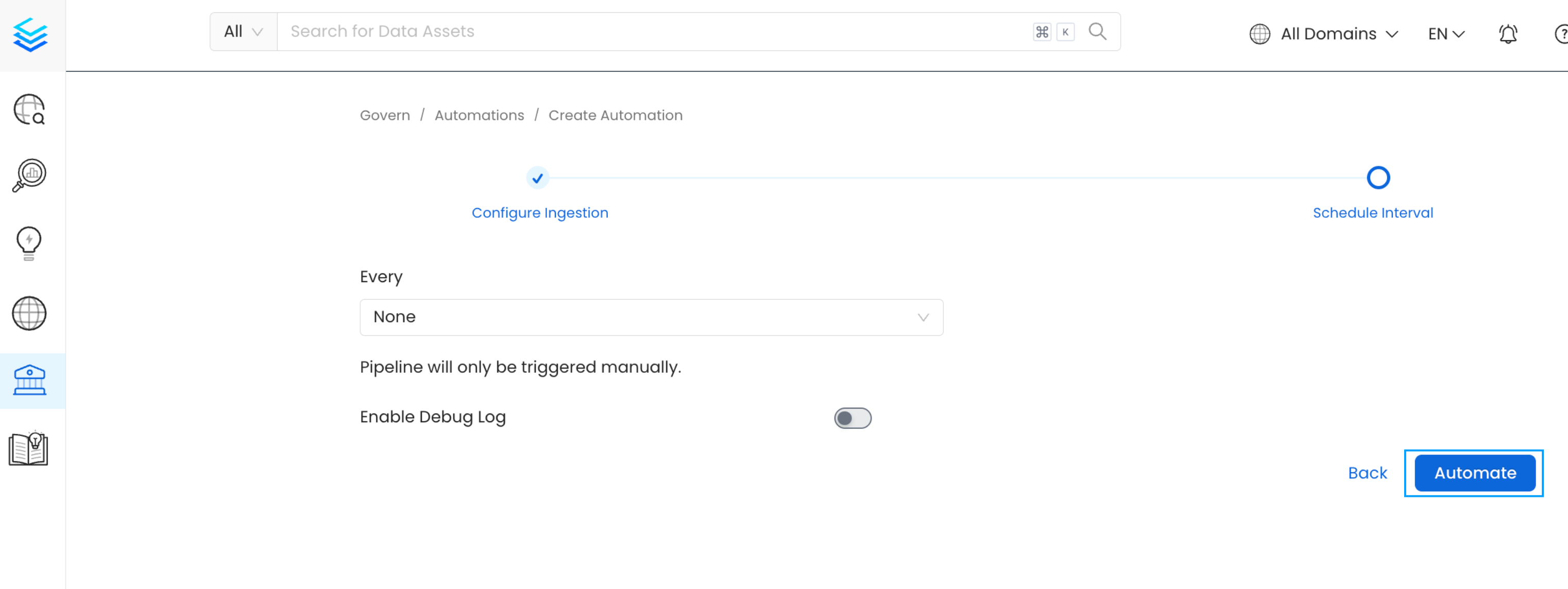Select the Schedule Interval step circle

click(x=1378, y=178)
